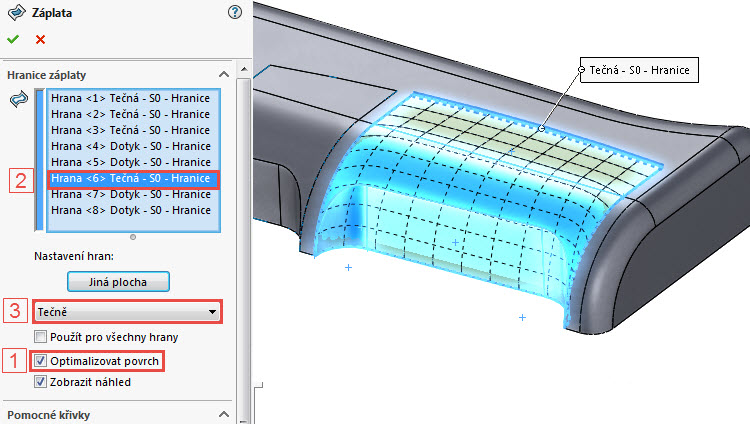Select Hrana <5> Dotyk in edge list

pyautogui.click(x=133, y=162)
